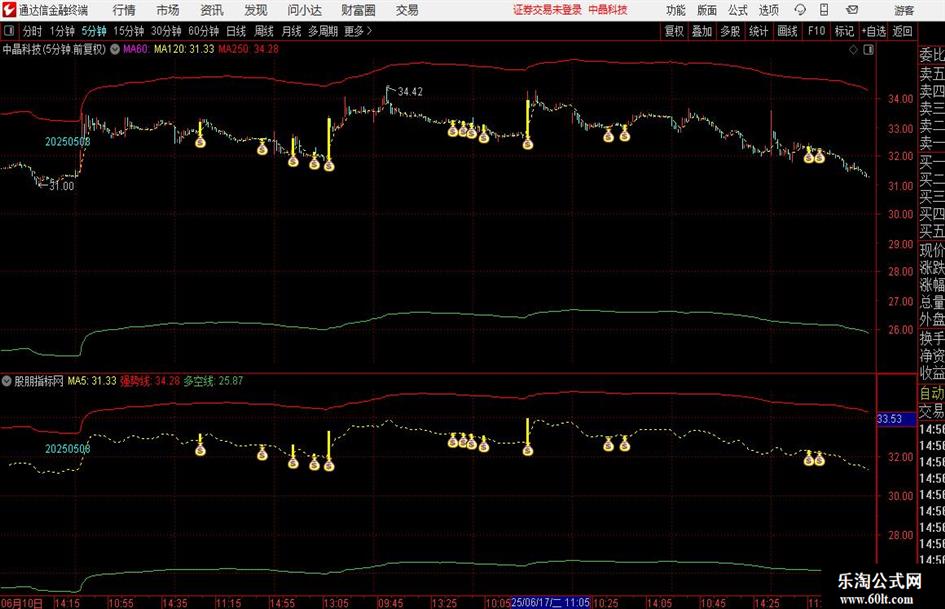Switch to 周线 weekly chart
Screen dimensions: 945x609
[263, 31]
